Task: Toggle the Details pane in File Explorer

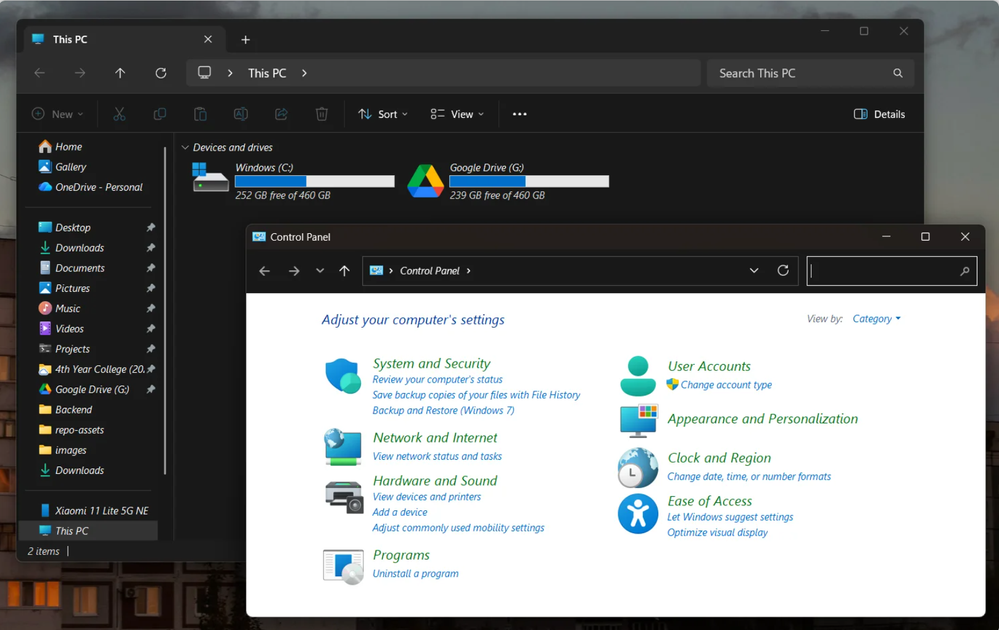Action: point(879,114)
